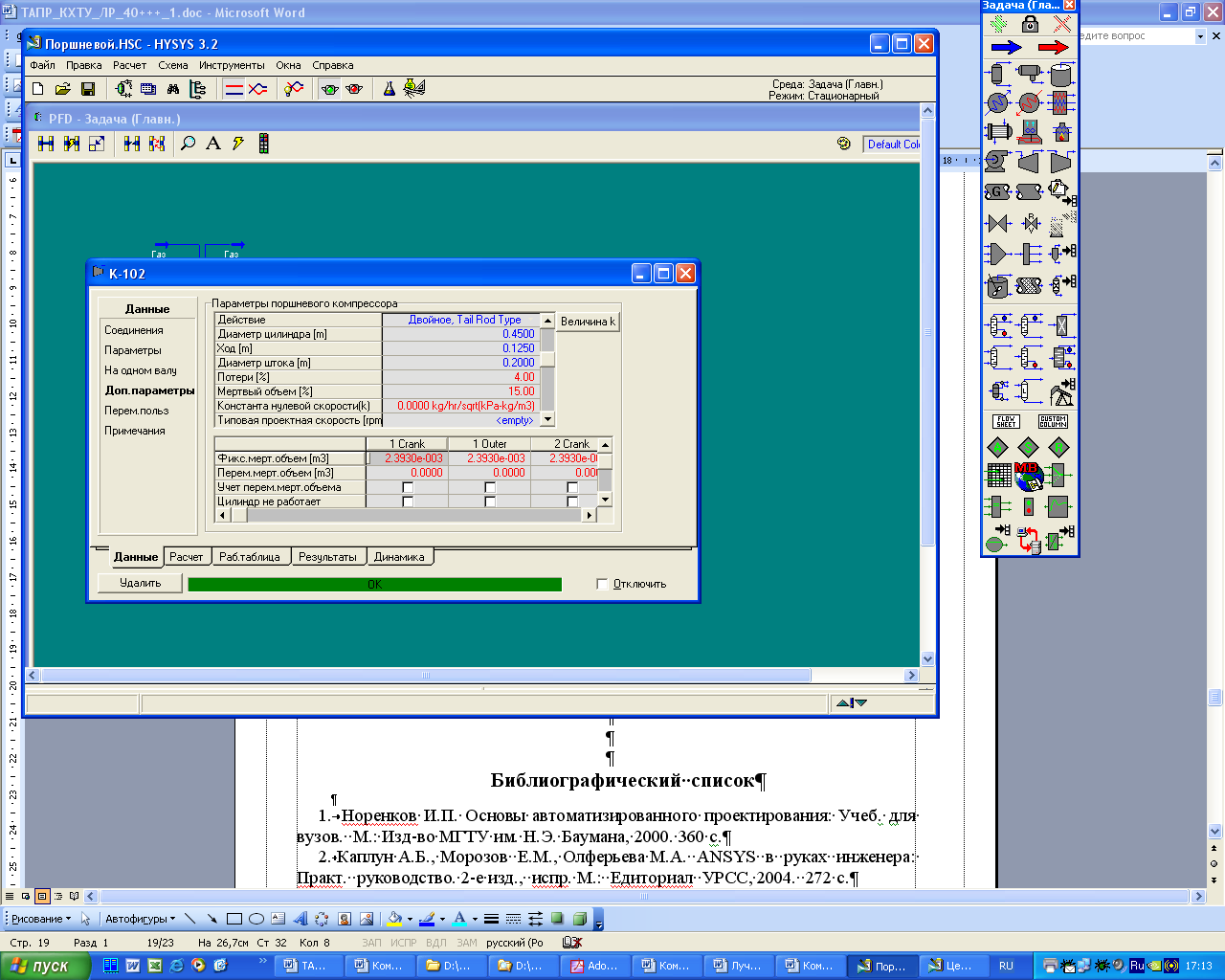Click the CUSTOM COLUMN palette icon
The width and height of the screenshot is (1225, 980).
(x=1053, y=421)
